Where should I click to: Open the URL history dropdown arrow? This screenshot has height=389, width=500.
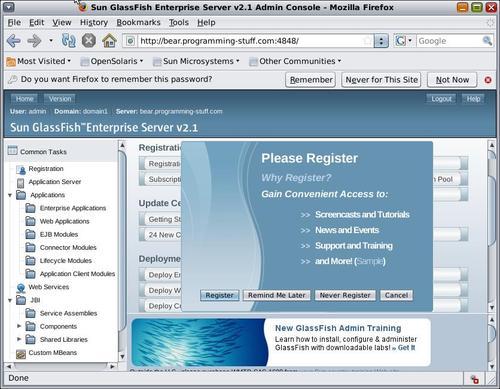(381, 41)
